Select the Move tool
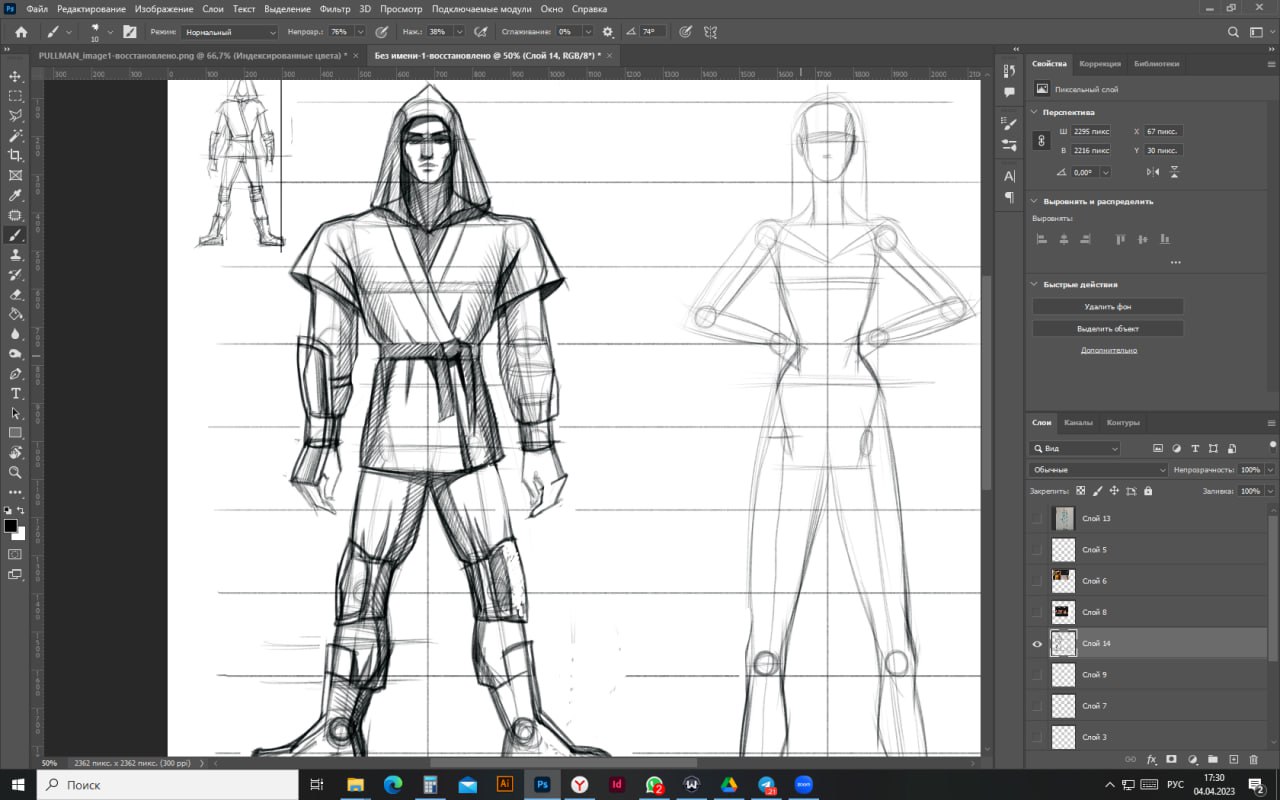This screenshot has width=1280, height=800. point(15,76)
